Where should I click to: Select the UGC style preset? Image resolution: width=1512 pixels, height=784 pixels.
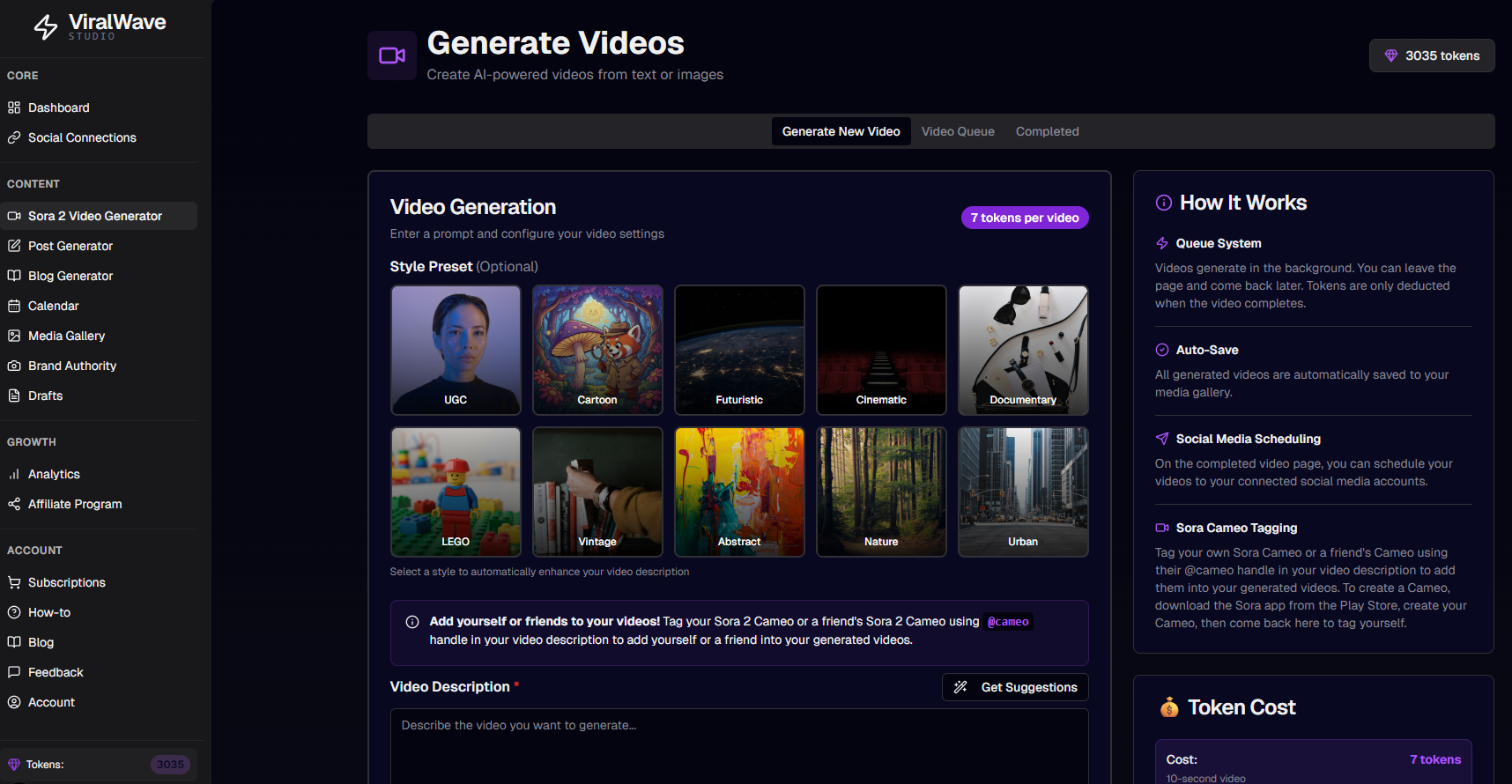tap(456, 350)
